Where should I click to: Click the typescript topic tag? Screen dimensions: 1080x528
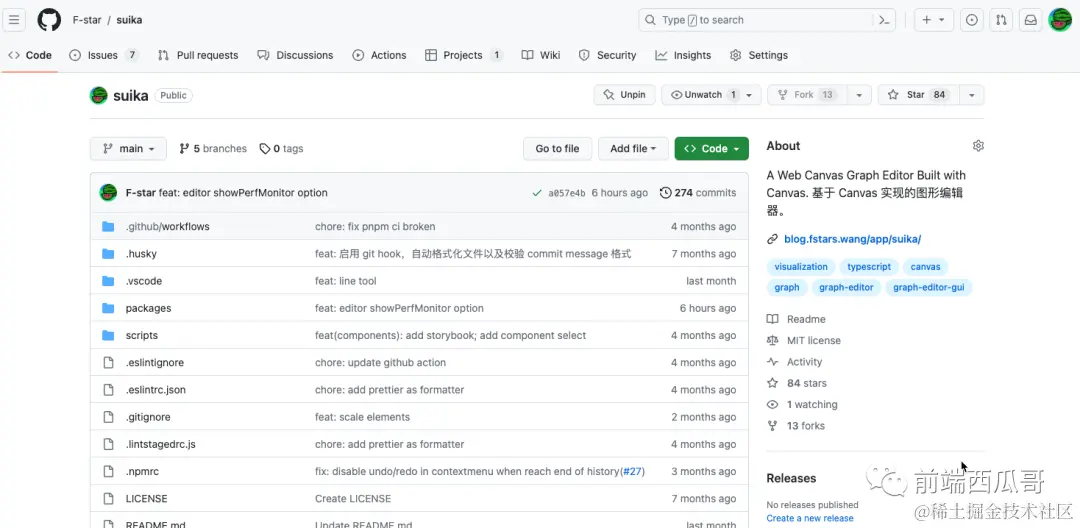[869, 267]
